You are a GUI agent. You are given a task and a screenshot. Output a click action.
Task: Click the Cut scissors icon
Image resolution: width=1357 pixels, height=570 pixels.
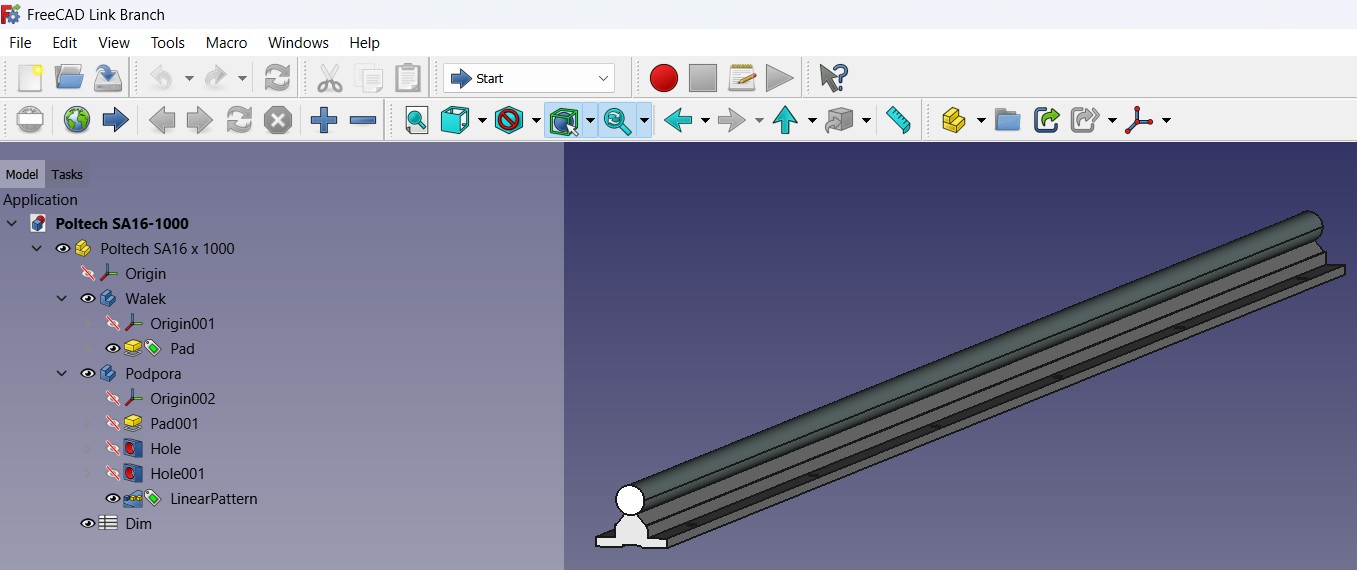[329, 78]
